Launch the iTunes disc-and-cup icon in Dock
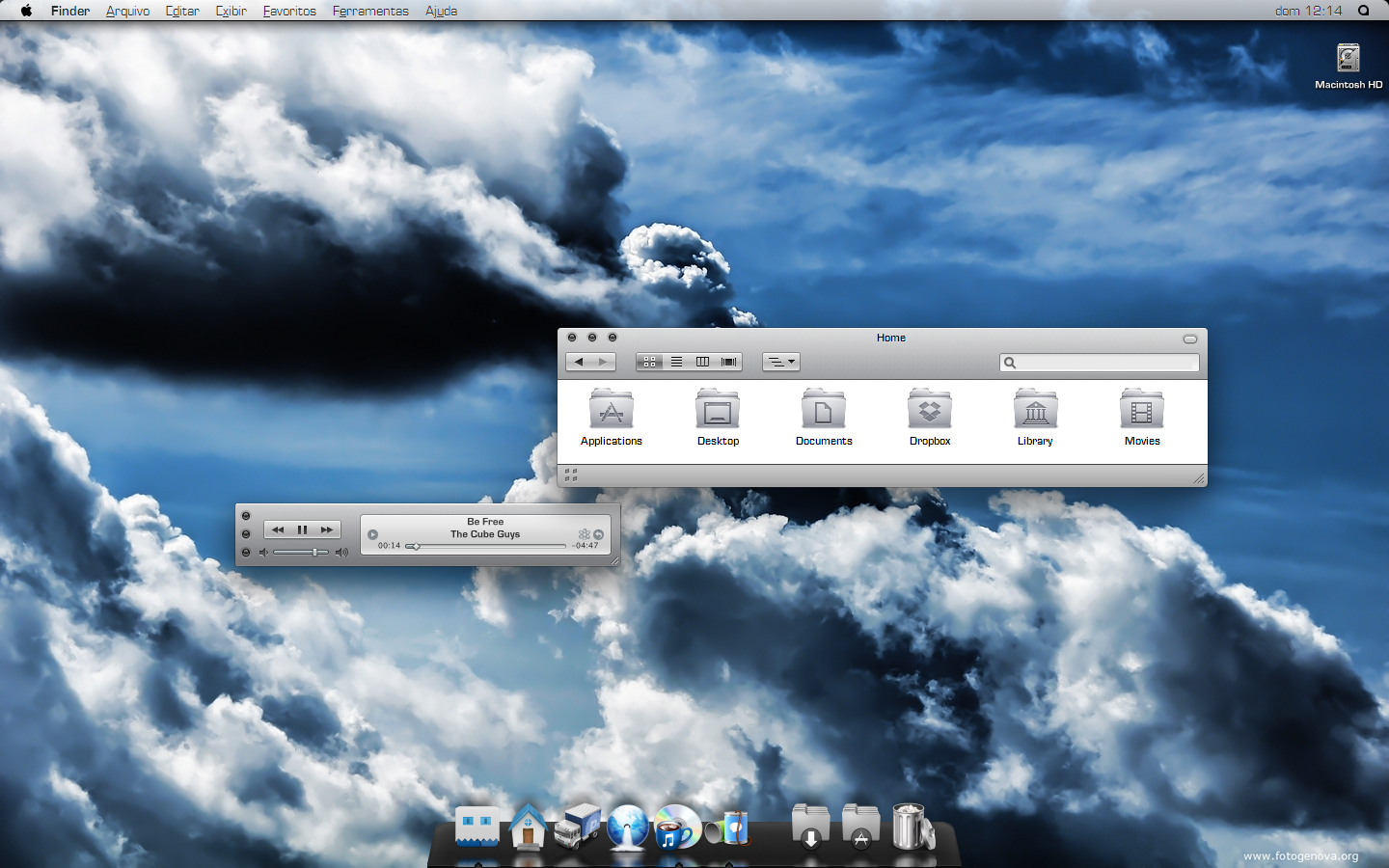This screenshot has width=1389, height=868. (677, 827)
